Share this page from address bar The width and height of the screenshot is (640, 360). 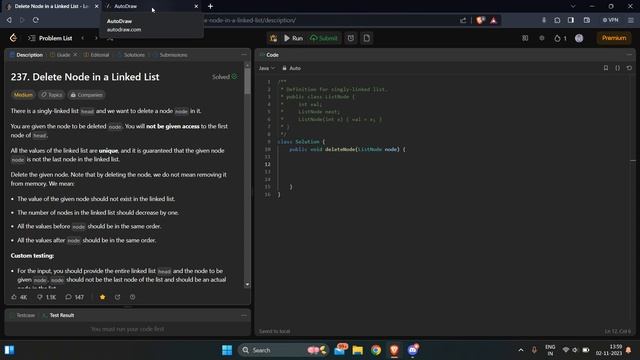tap(463, 20)
